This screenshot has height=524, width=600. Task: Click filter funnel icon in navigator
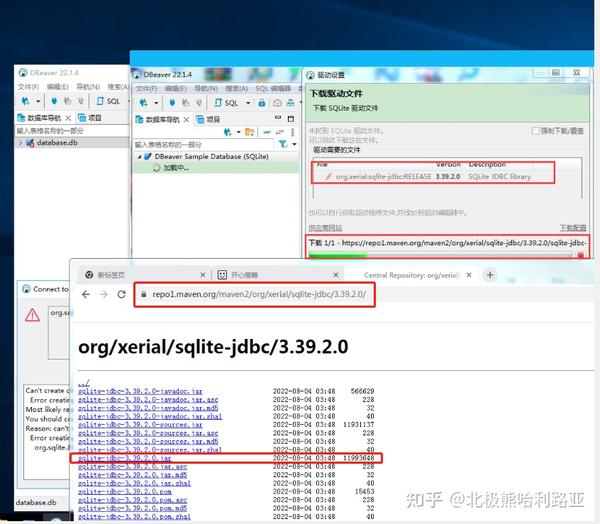click(283, 144)
